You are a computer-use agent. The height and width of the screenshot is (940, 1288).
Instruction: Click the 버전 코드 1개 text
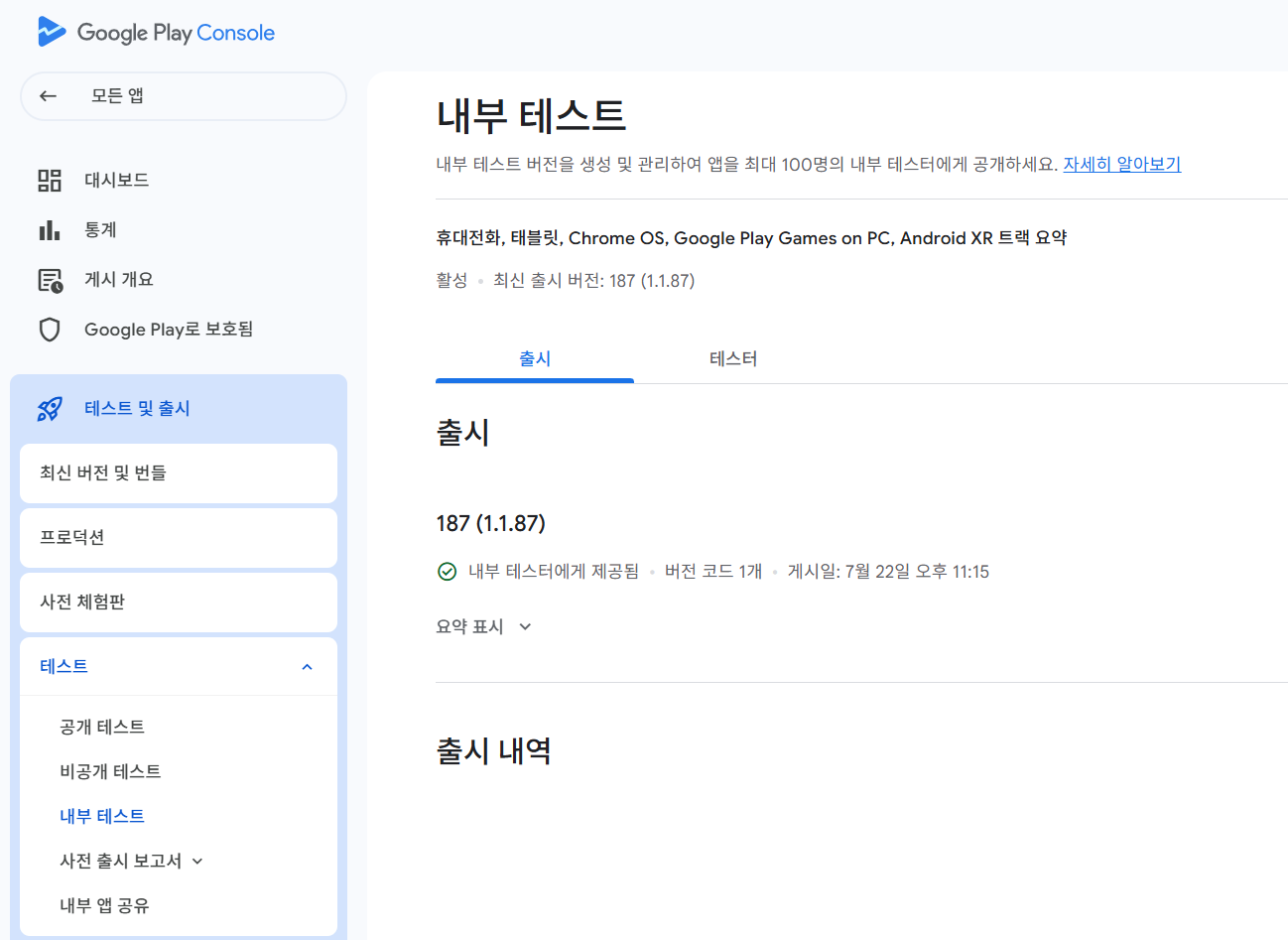tap(713, 572)
